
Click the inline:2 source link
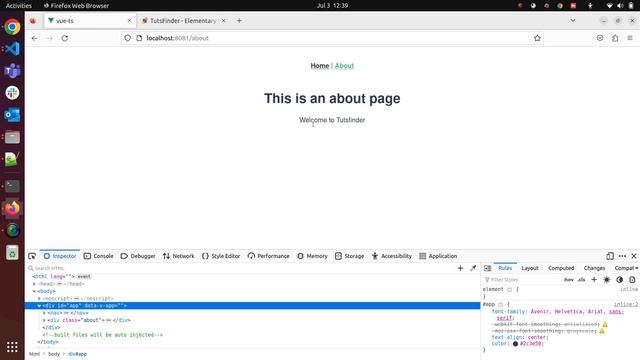point(626,304)
